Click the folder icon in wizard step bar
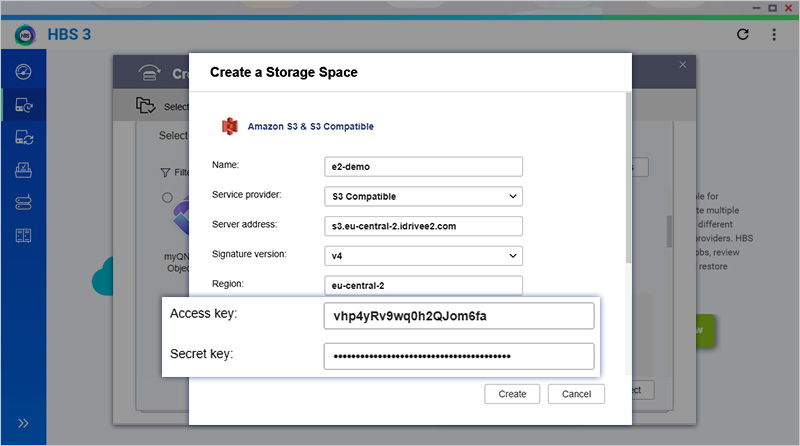800x446 pixels. [x=145, y=105]
